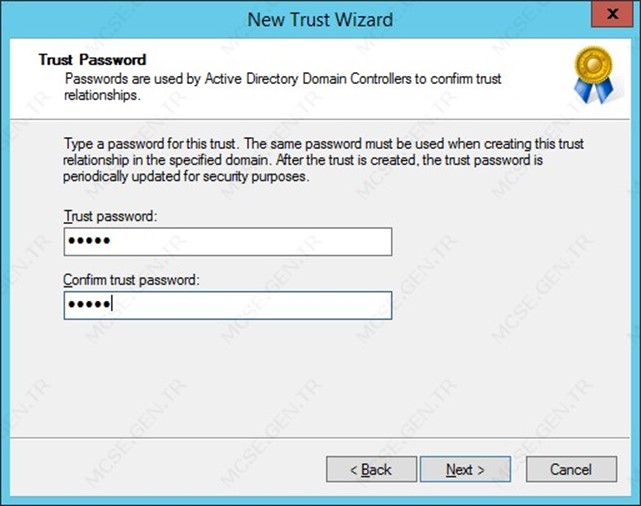
Task: Click the New Trust Wizard title text
Action: coord(320,20)
